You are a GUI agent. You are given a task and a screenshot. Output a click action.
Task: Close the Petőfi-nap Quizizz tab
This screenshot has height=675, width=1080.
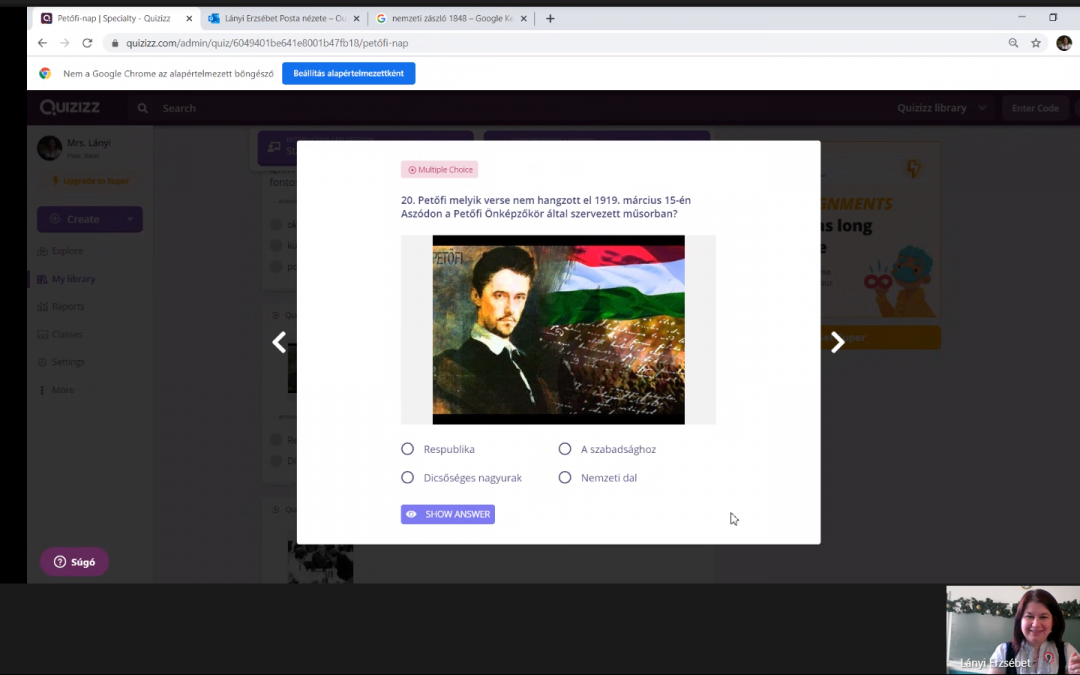coord(189,19)
